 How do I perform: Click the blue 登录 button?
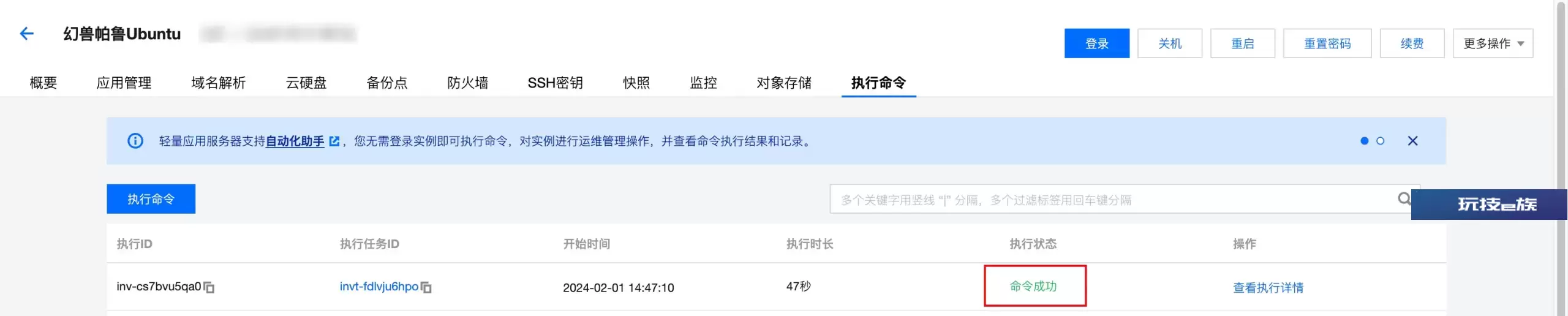[x=1096, y=43]
